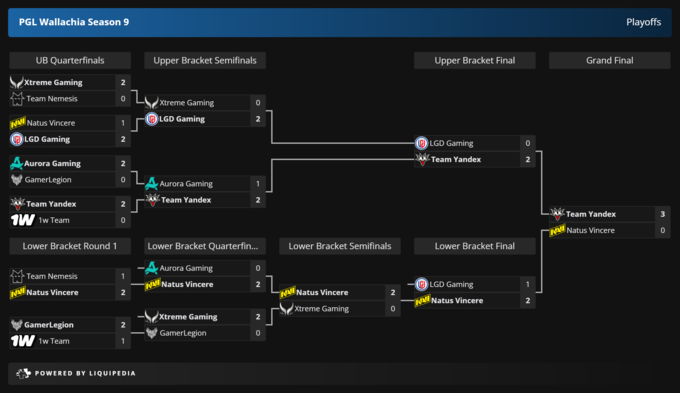The height and width of the screenshot is (393, 680).
Task: Click the LGD Gaming logo in Upper Bracket Final
Action: [422, 143]
